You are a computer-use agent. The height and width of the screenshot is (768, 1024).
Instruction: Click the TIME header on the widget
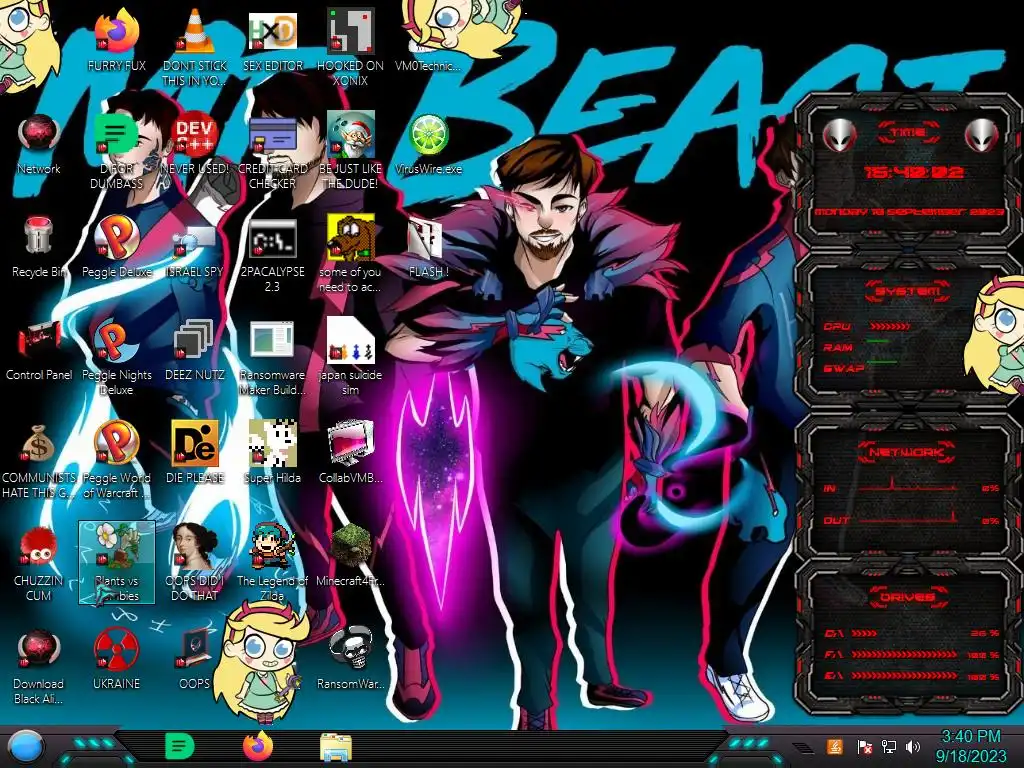[908, 133]
